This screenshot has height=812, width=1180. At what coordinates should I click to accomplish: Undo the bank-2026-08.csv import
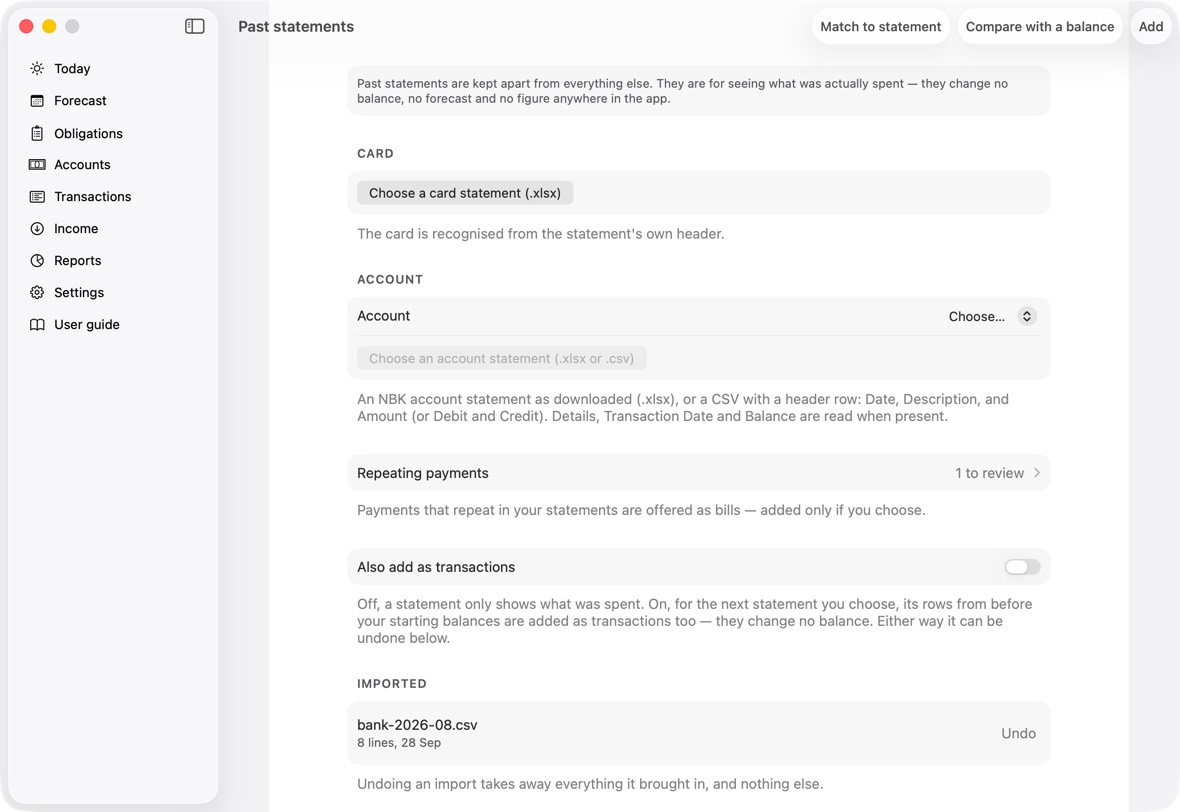(1018, 734)
